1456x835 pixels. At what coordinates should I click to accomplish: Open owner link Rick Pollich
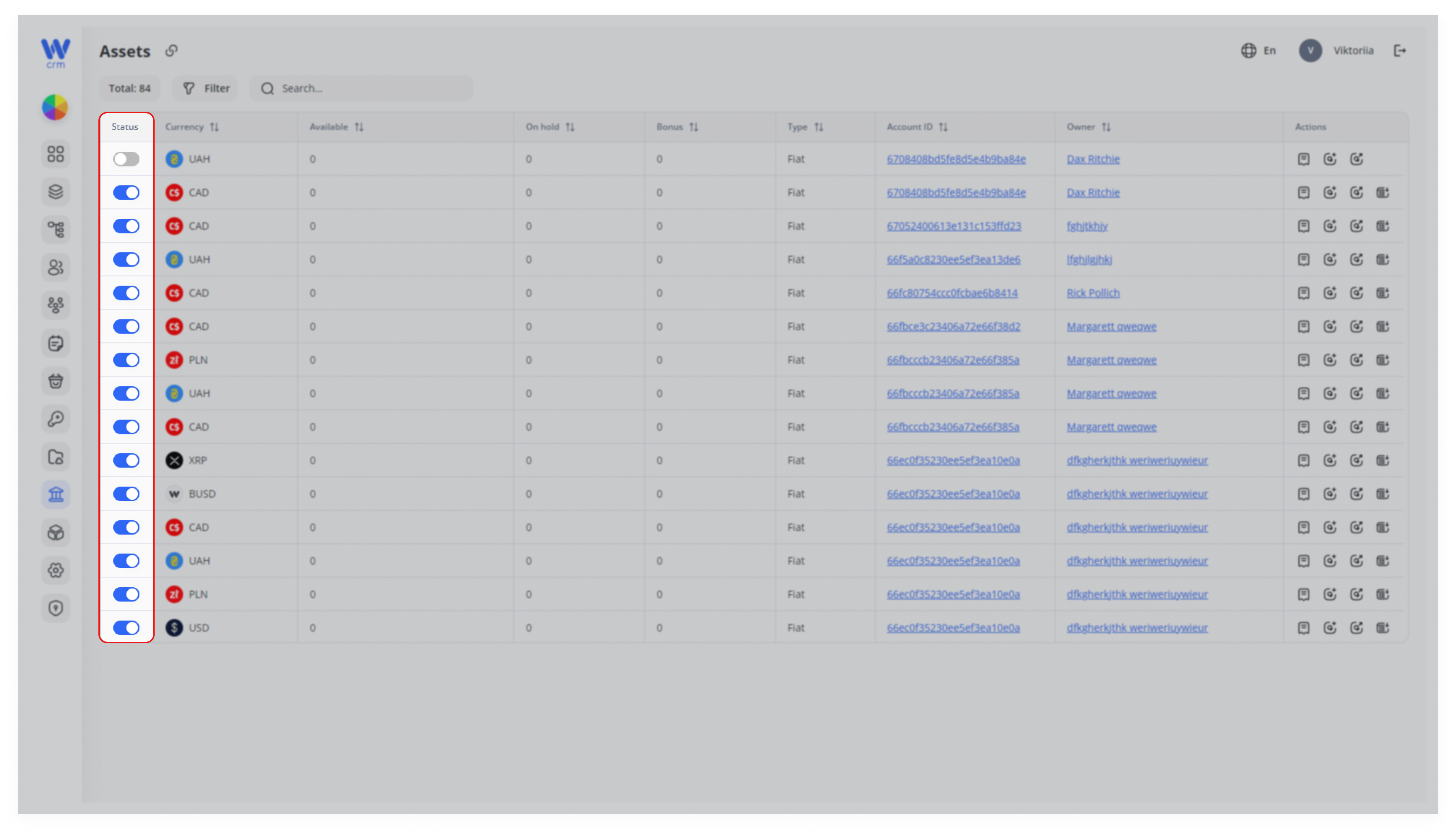click(x=1093, y=293)
